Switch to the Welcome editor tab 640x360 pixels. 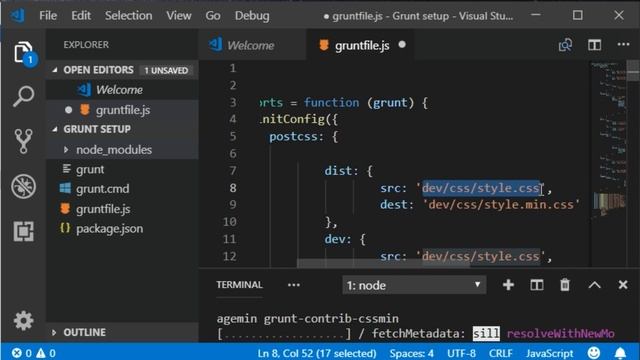[252, 45]
